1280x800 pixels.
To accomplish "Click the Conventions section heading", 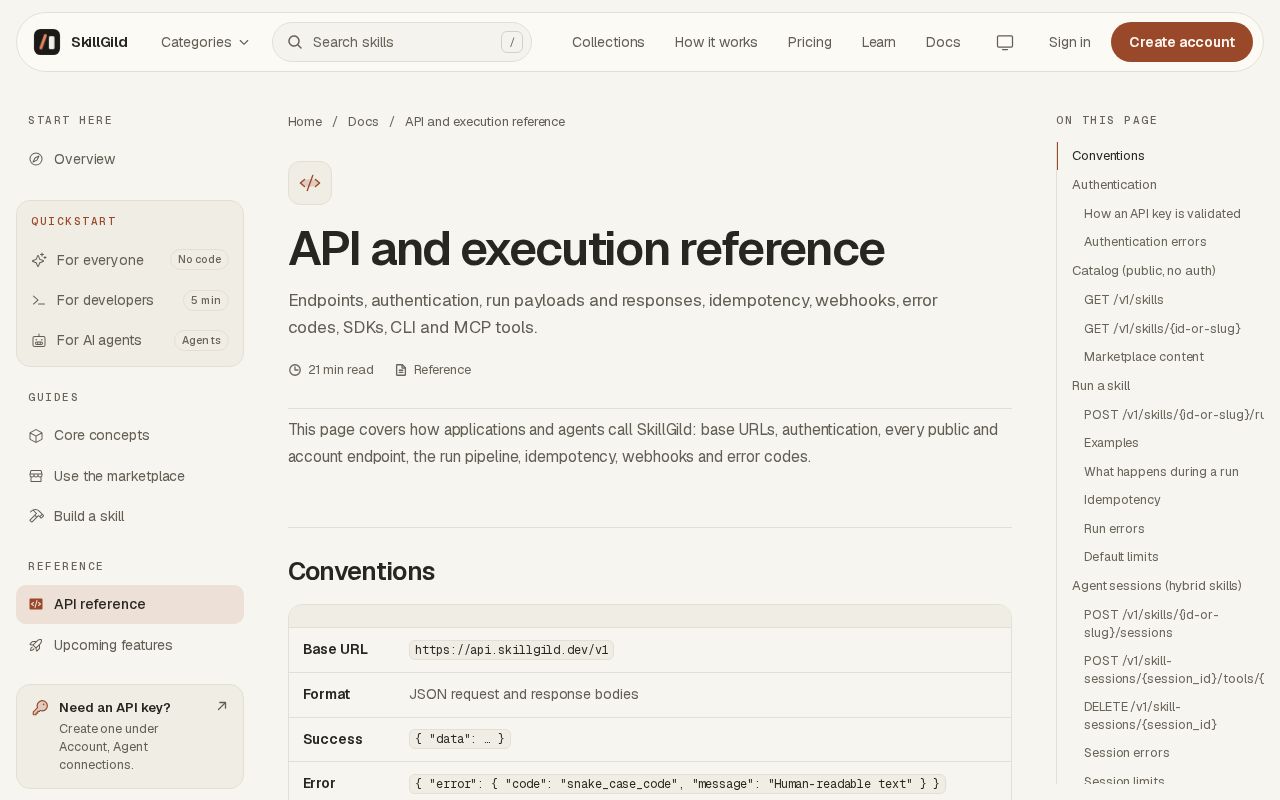I will pyautogui.click(x=361, y=572).
